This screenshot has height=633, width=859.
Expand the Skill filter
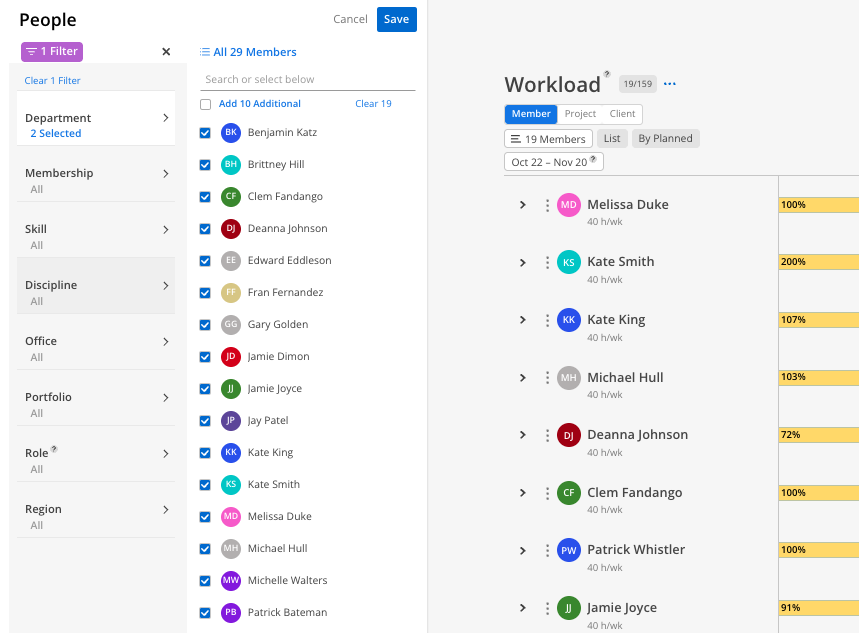point(96,230)
